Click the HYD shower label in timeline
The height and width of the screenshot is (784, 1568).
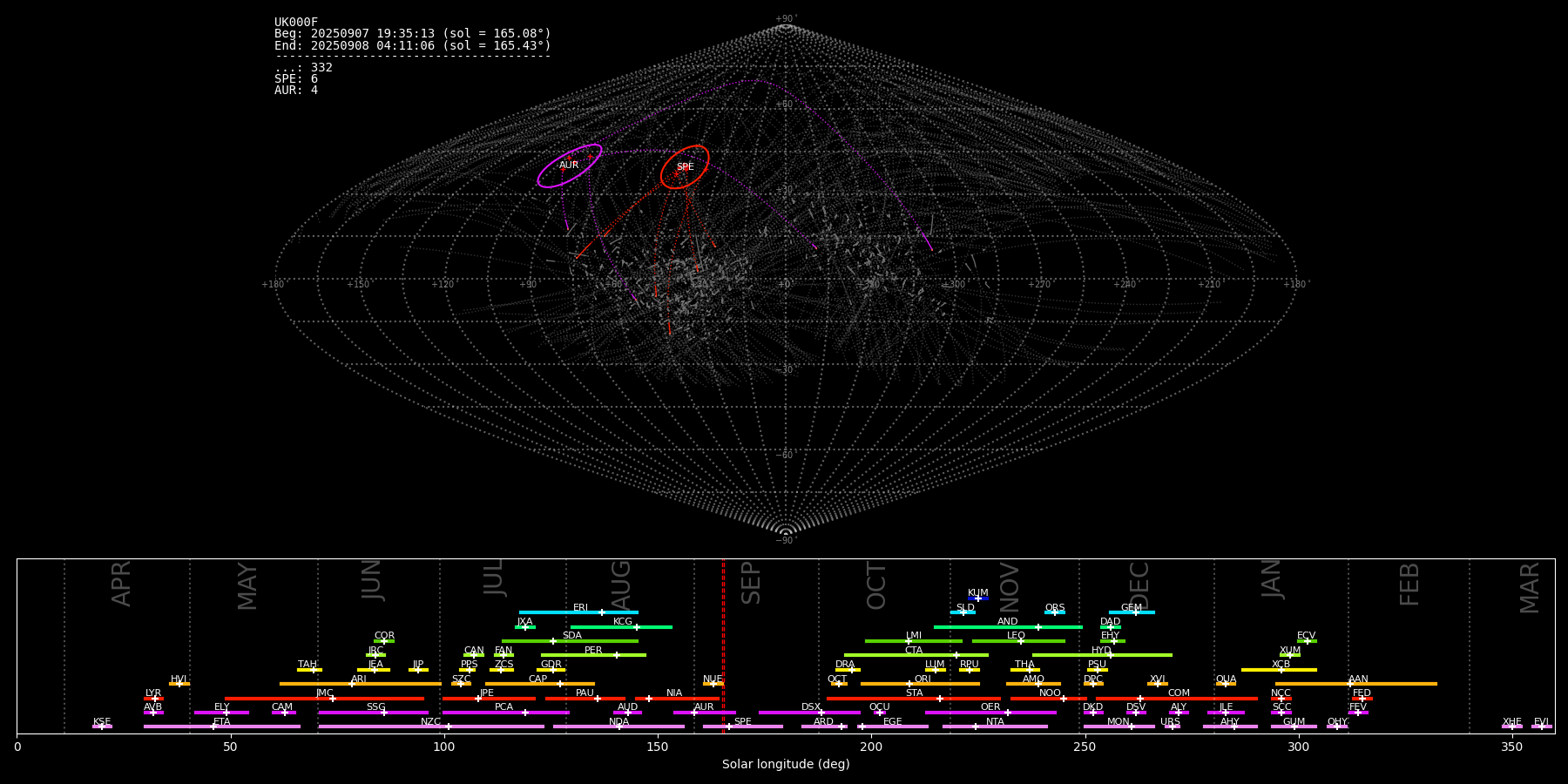click(x=1102, y=651)
